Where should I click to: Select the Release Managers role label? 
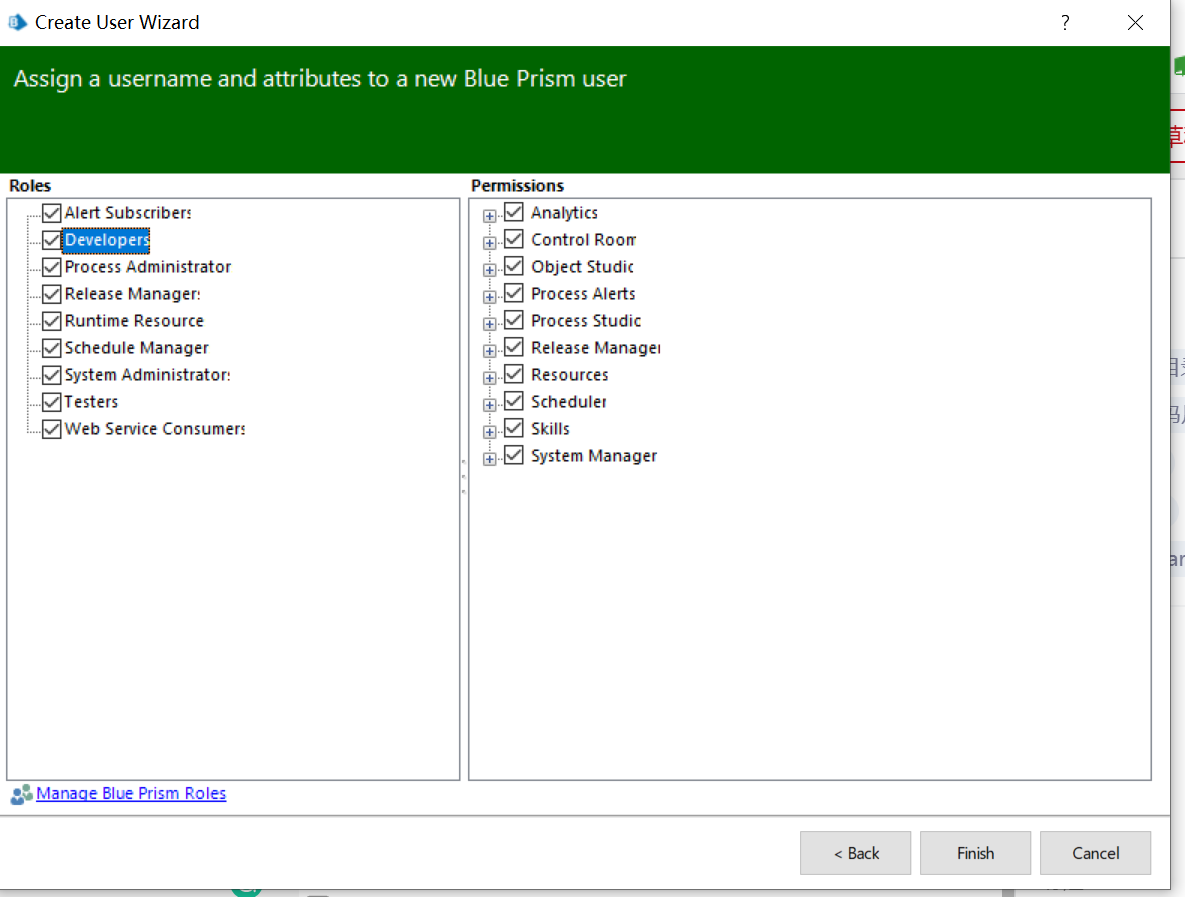point(132,294)
